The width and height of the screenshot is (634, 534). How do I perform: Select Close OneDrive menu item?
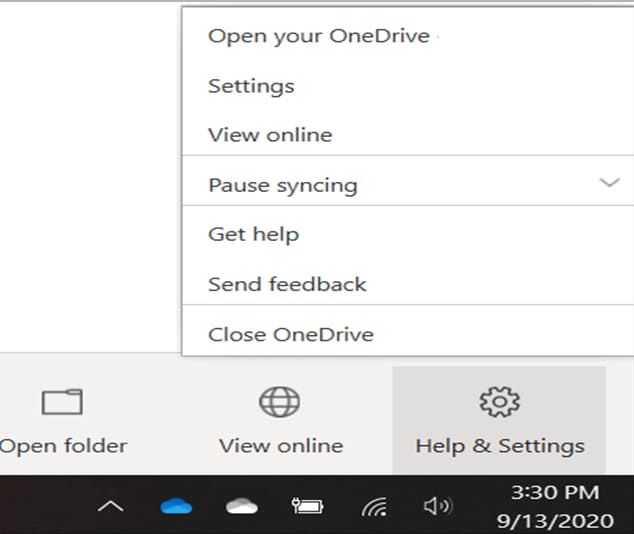[290, 334]
